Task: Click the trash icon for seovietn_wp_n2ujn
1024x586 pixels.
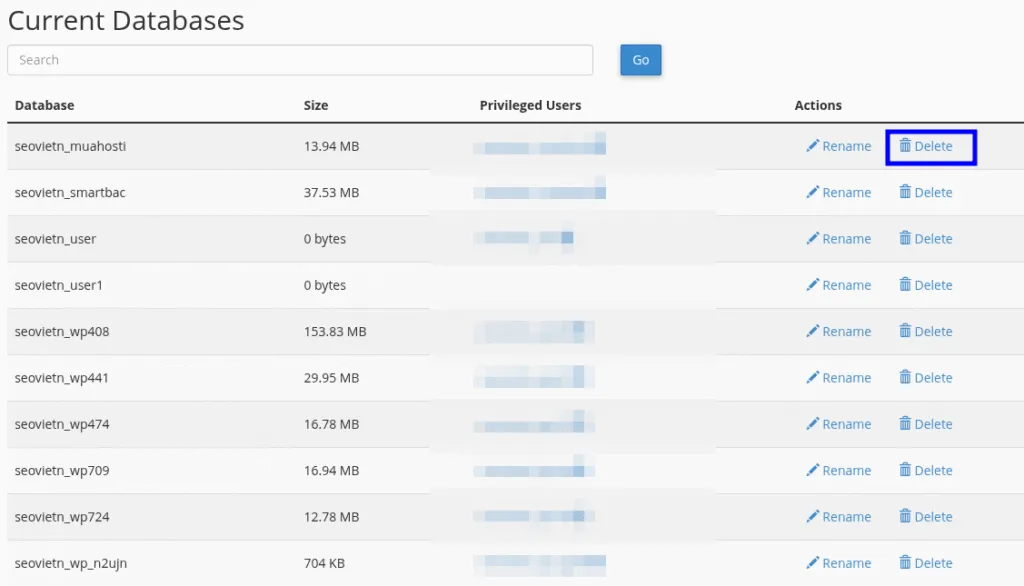Action: [x=905, y=563]
